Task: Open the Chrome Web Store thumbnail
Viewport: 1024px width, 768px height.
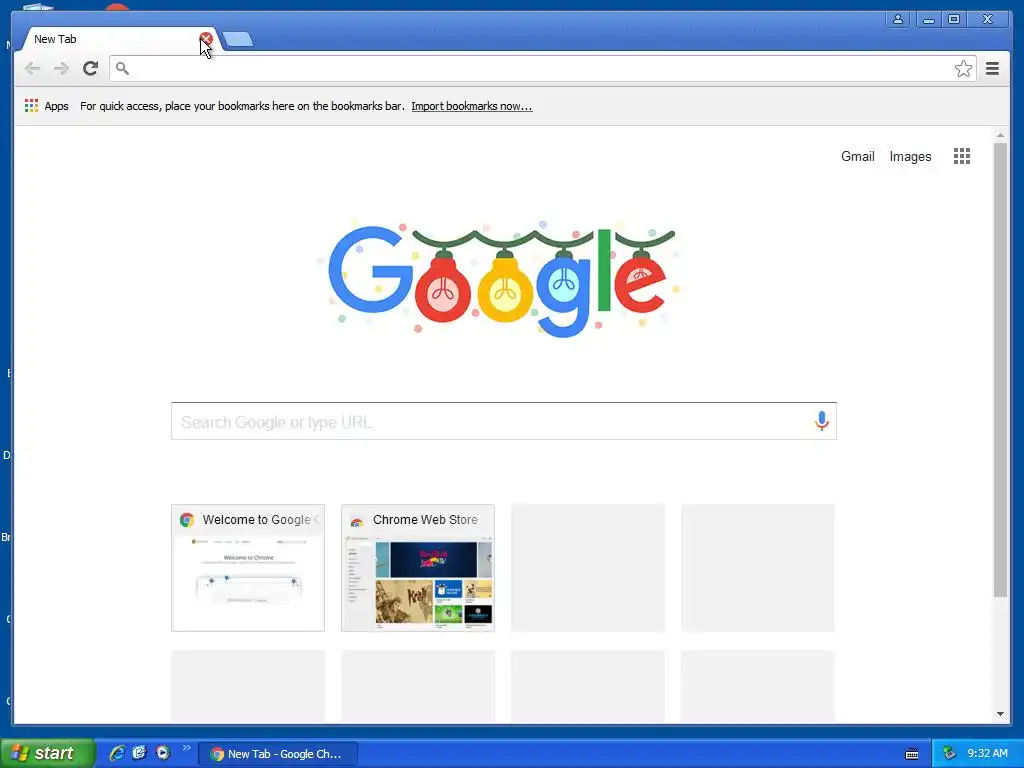Action: pos(418,568)
